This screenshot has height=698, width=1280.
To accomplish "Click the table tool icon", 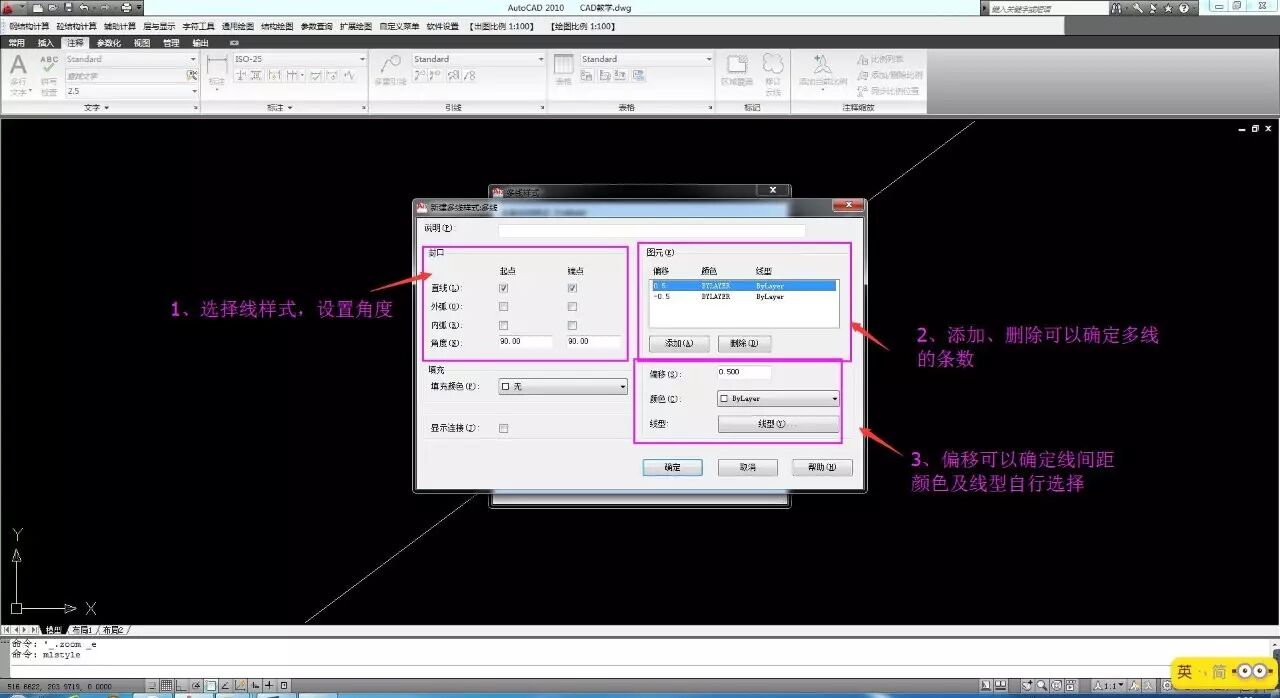I will point(564,65).
